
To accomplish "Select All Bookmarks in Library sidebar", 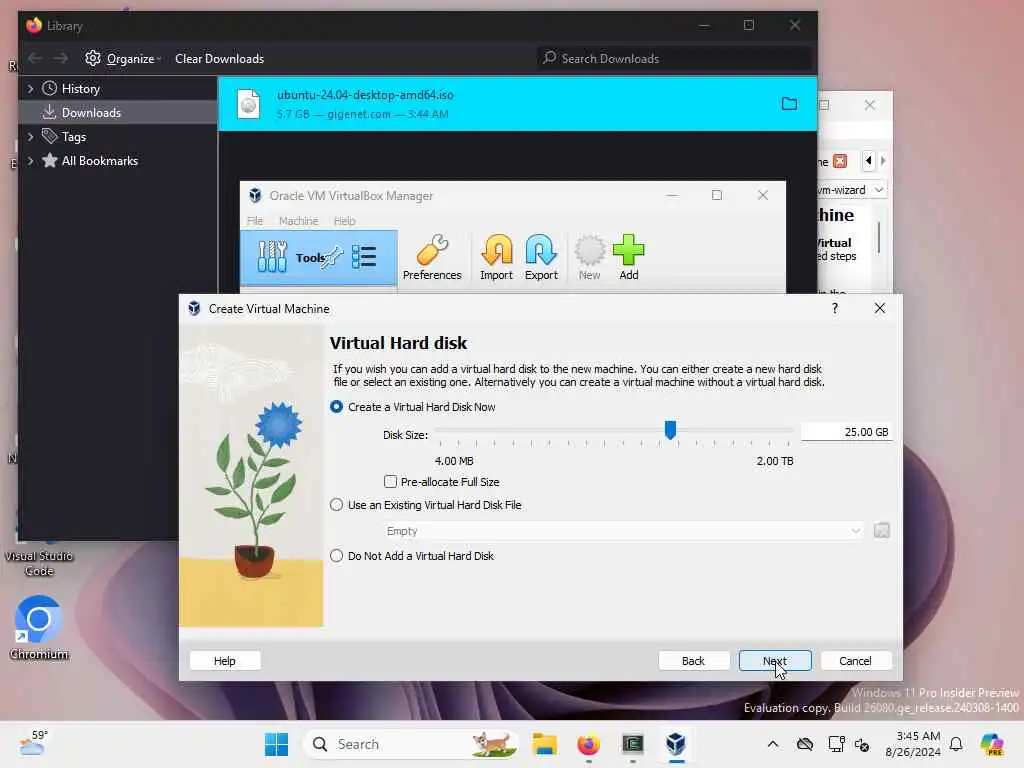I will (x=118, y=161).
